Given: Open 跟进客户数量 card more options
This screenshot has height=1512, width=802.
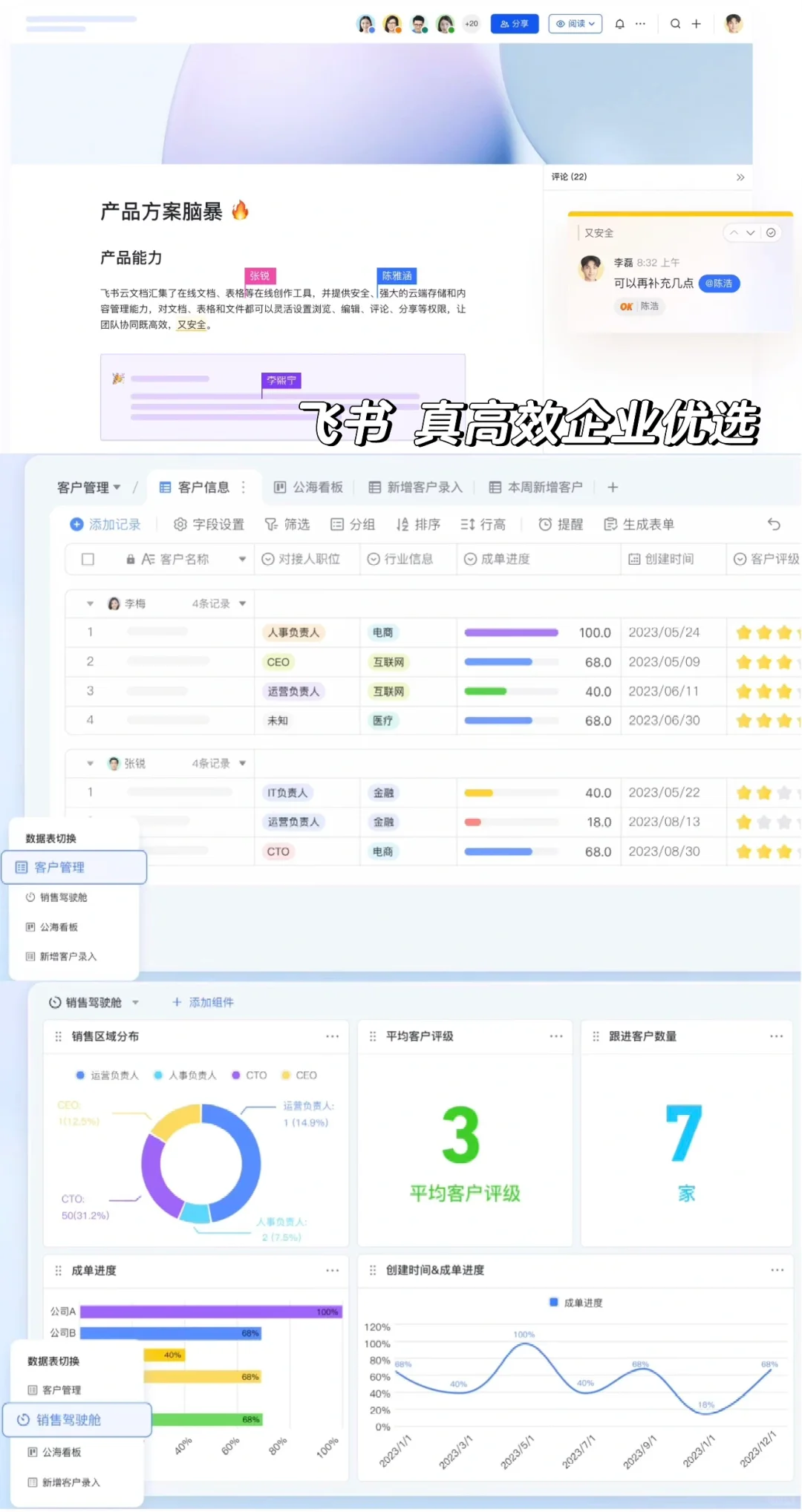Looking at the screenshot, I should pyautogui.click(x=777, y=1036).
